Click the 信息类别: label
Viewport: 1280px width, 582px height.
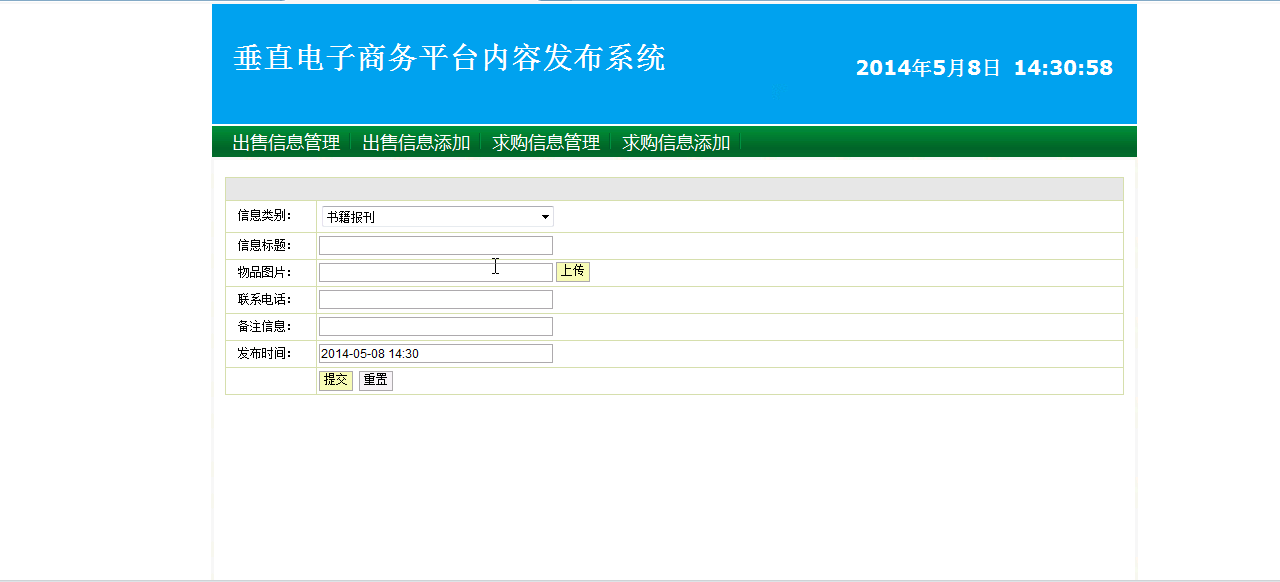point(264,215)
